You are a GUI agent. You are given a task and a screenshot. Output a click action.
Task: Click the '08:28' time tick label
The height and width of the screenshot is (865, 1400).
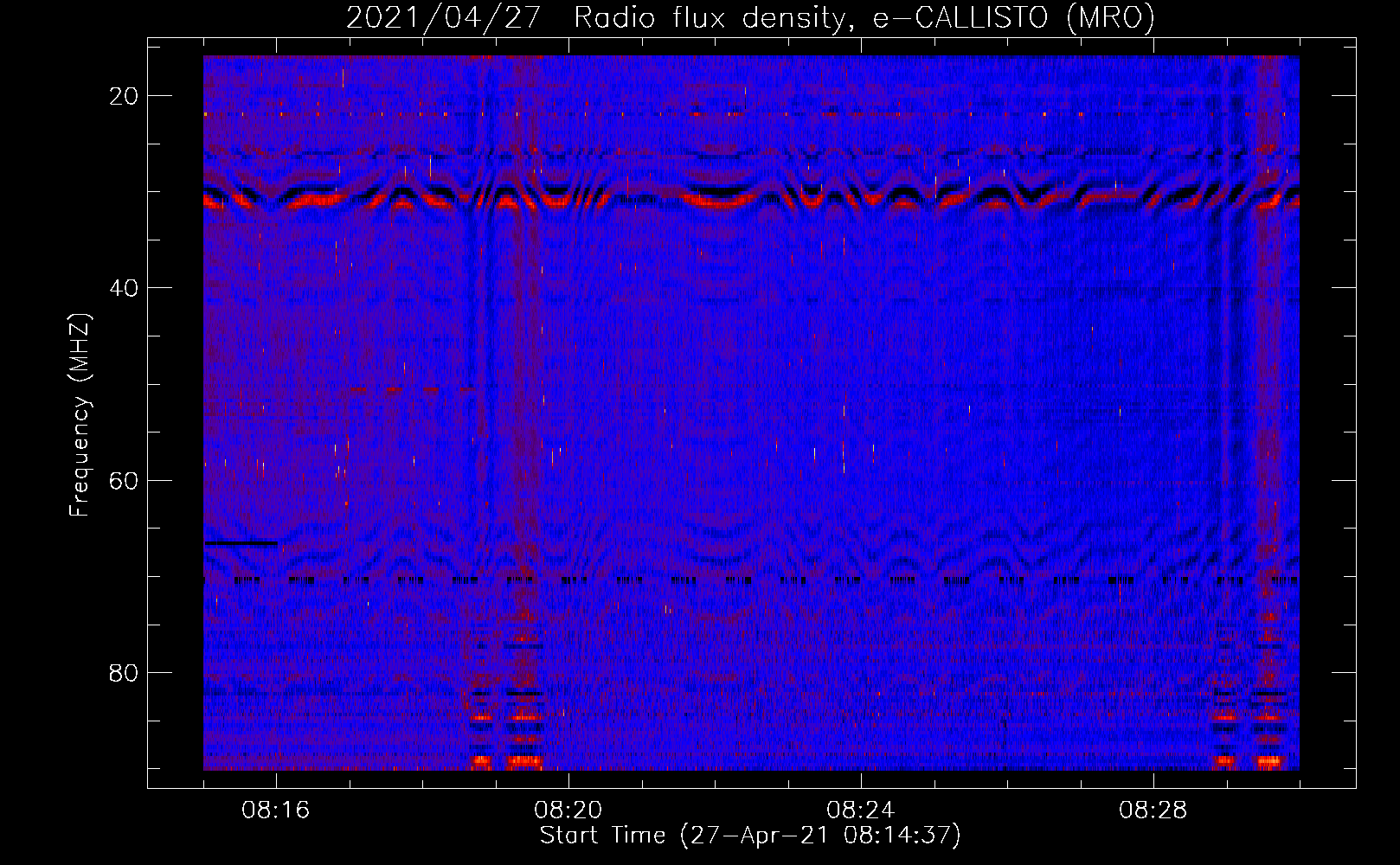(x=1153, y=811)
